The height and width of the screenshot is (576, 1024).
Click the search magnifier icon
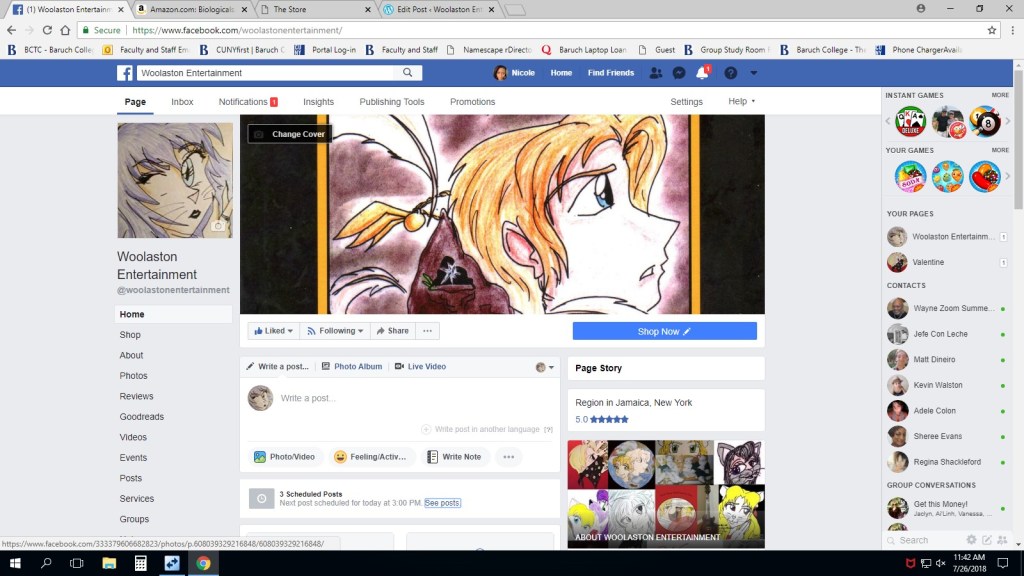408,72
